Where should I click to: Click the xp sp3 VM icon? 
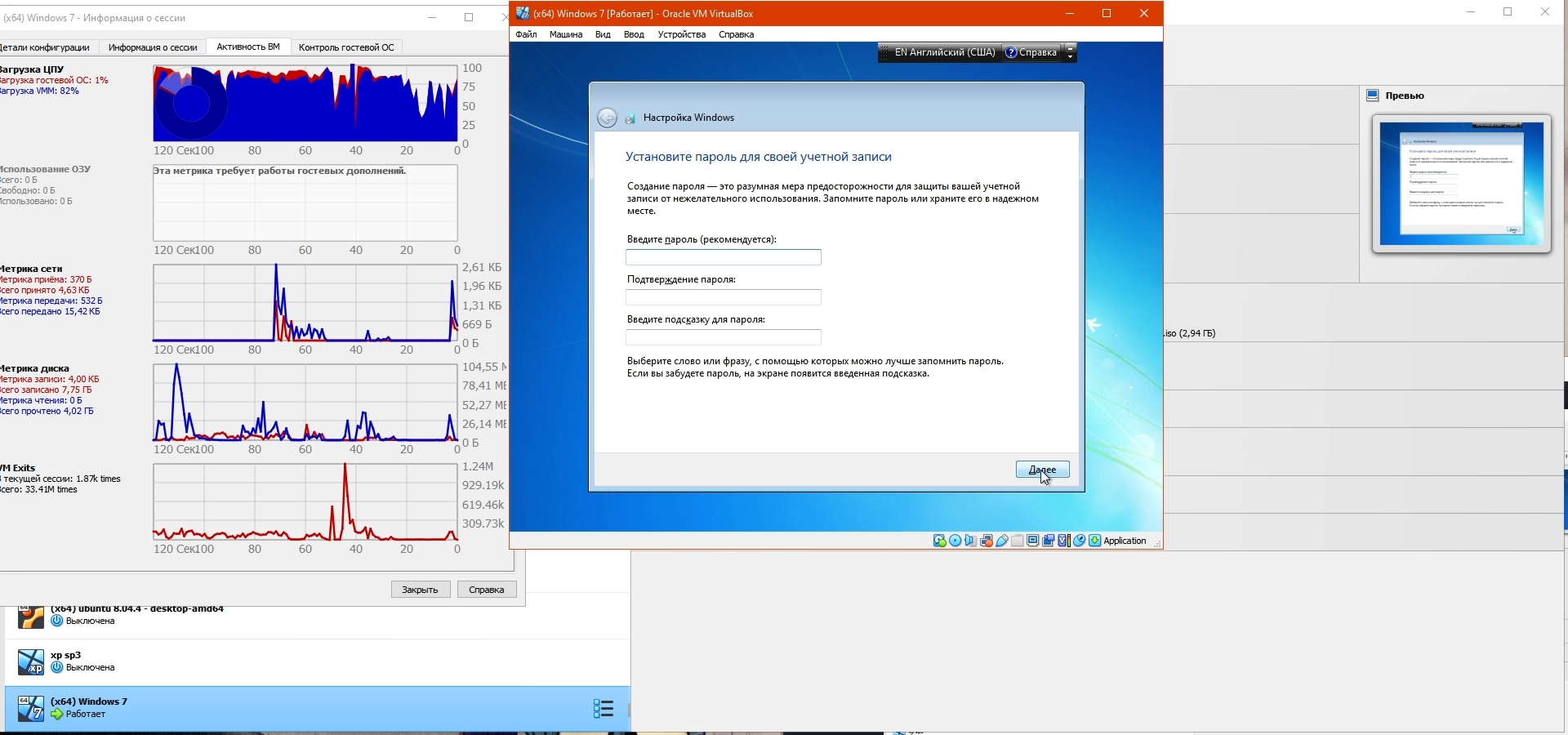coord(31,662)
